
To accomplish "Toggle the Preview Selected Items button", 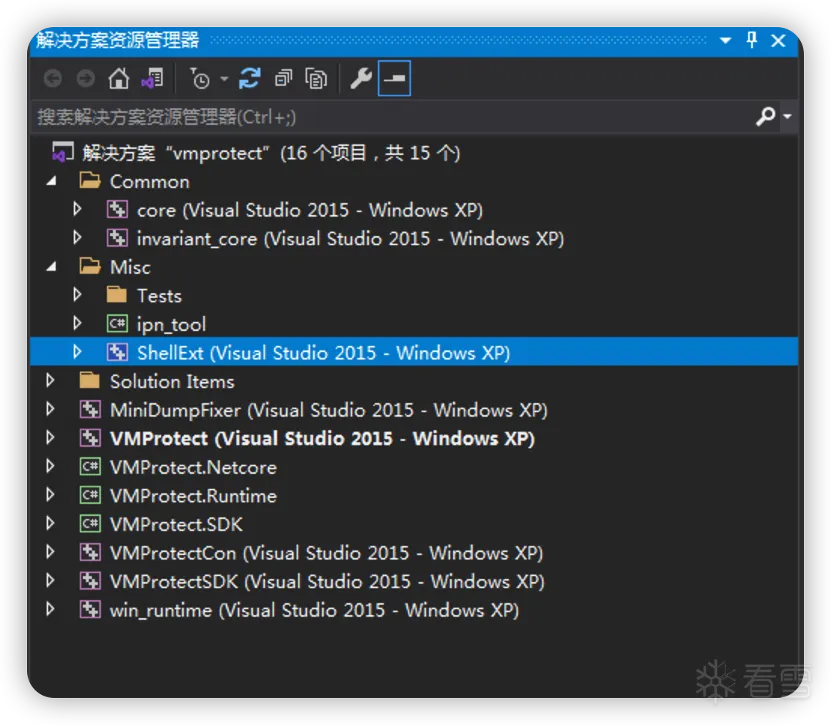I will click(x=394, y=79).
